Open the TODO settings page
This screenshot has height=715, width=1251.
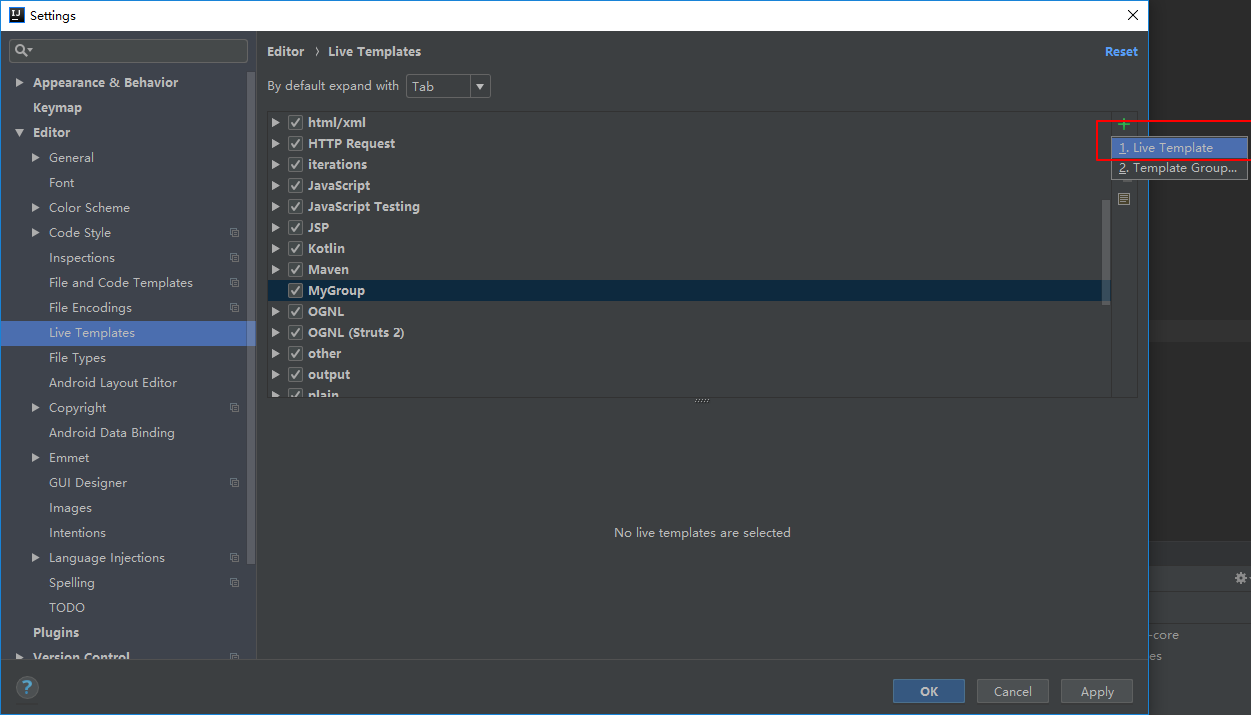point(67,607)
